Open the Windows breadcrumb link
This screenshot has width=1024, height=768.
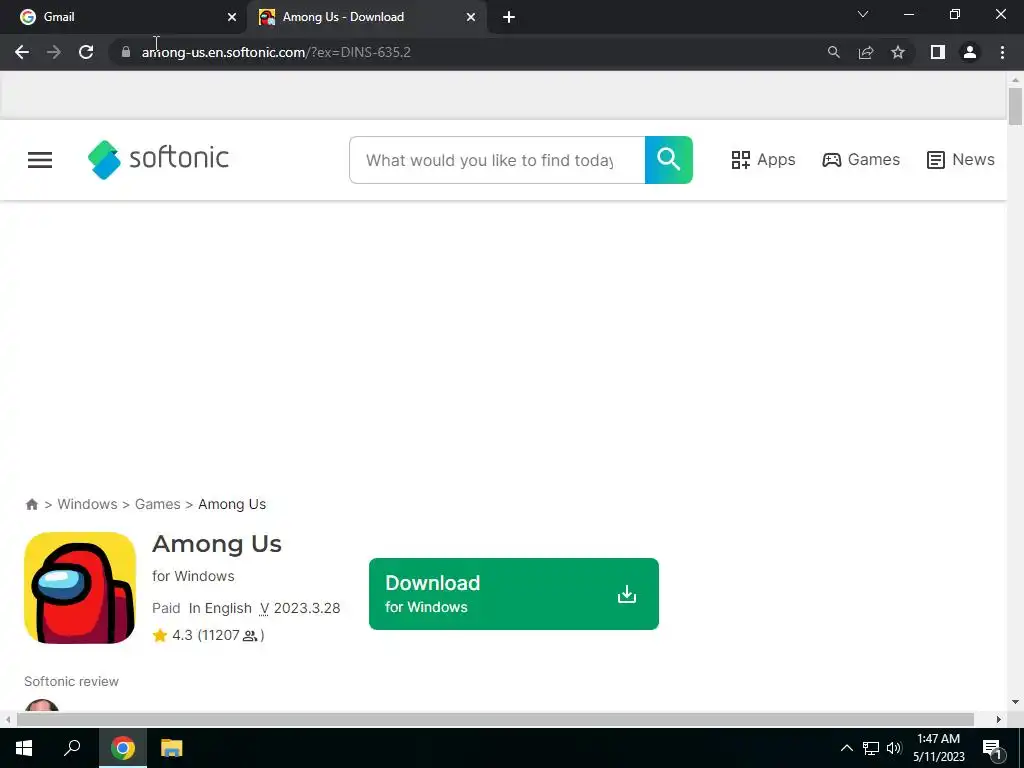coord(88,504)
